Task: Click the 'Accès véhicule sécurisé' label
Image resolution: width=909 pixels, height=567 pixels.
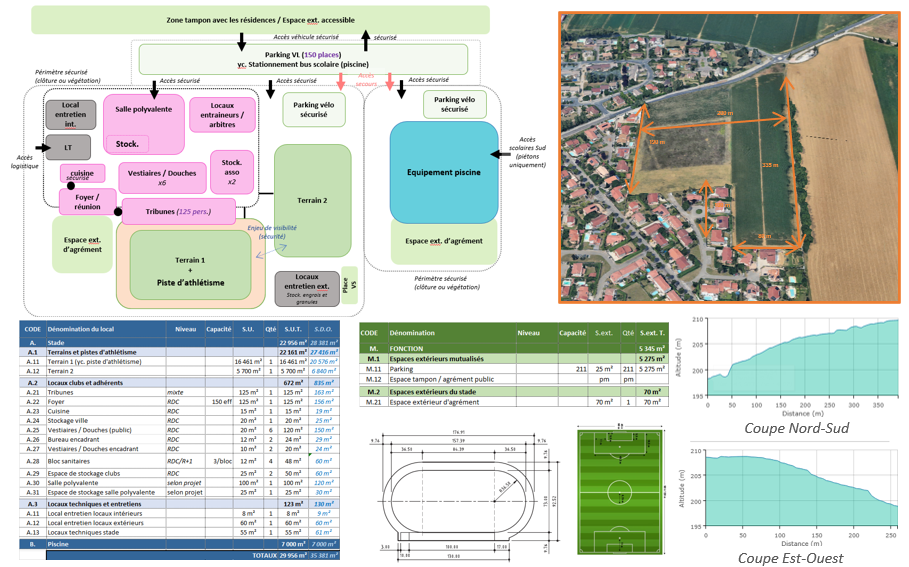Action: 306,37
